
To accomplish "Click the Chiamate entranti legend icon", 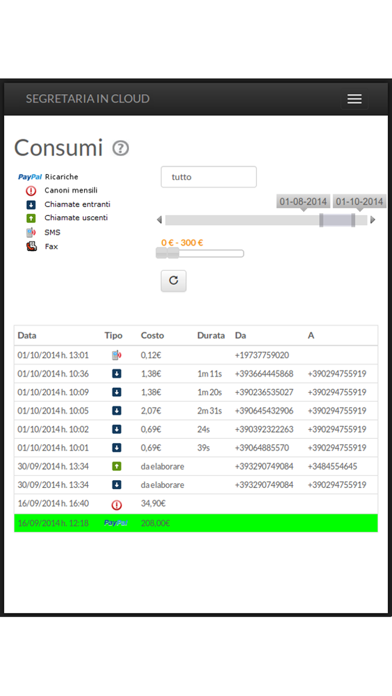I will (x=31, y=205).
